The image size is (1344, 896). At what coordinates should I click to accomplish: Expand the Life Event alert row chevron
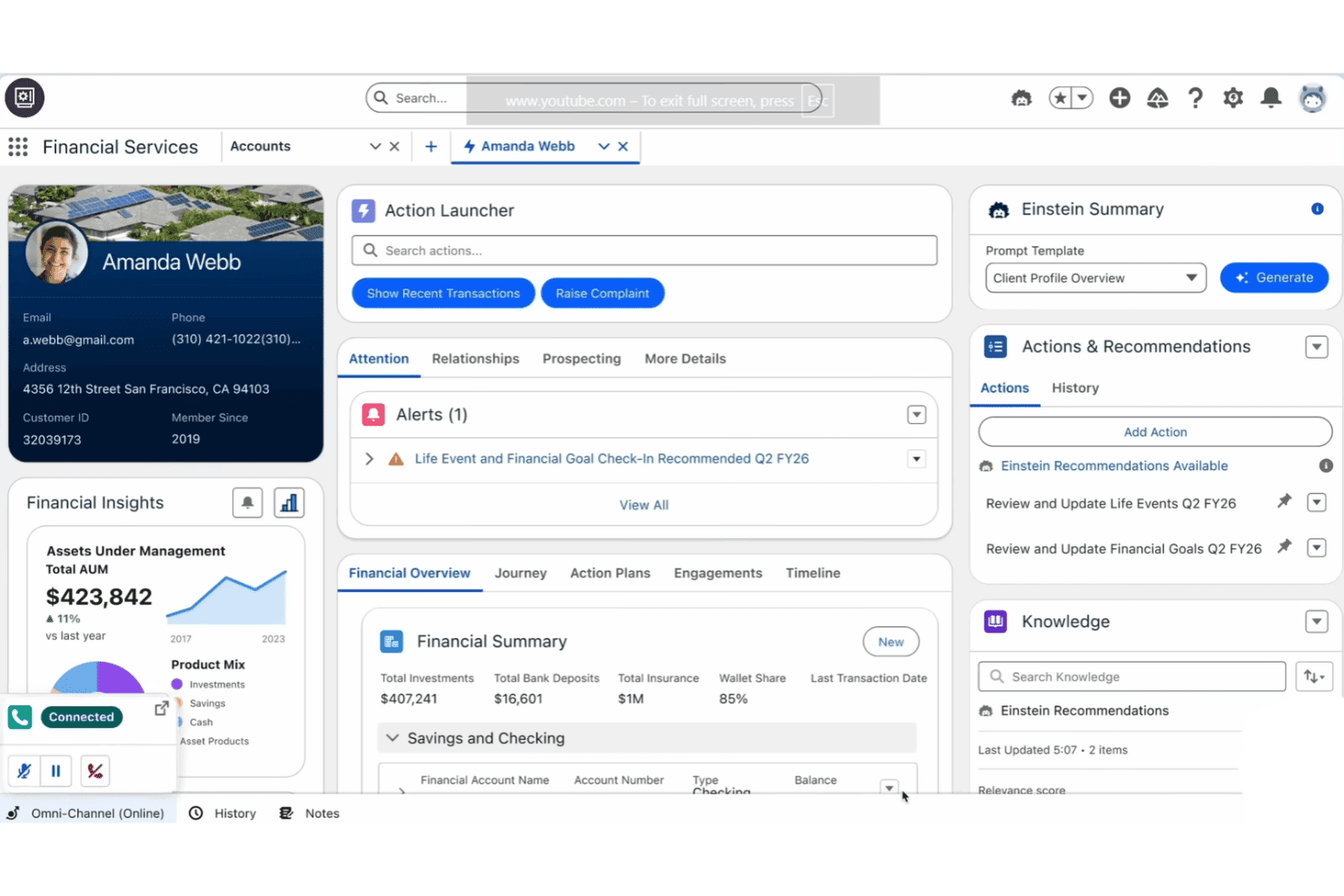point(370,459)
